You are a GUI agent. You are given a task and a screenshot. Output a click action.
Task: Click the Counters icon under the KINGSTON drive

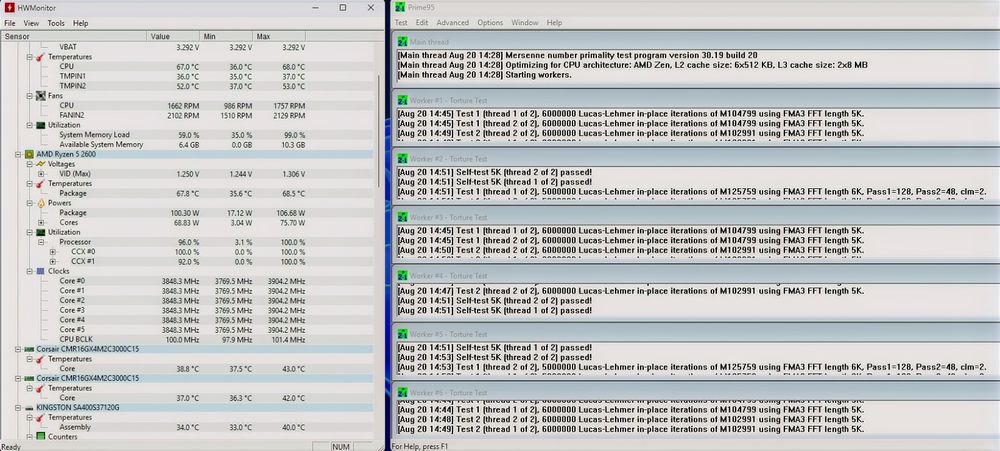[40, 437]
